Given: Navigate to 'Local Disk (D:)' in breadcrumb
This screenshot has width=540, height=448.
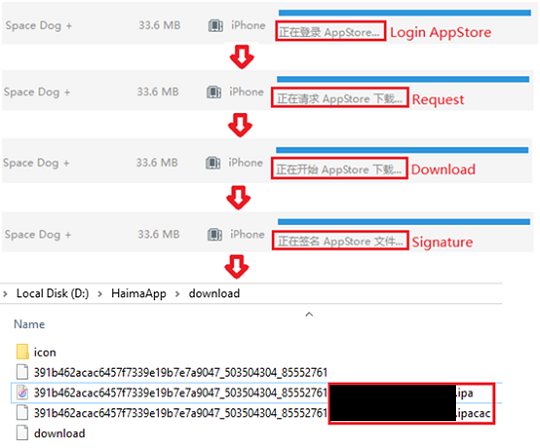Looking at the screenshot, I should click(x=53, y=293).
